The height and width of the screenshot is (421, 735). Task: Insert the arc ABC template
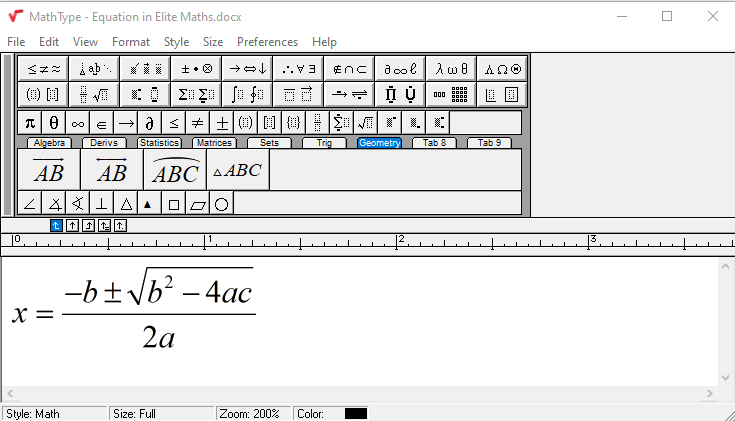pyautogui.click(x=175, y=170)
